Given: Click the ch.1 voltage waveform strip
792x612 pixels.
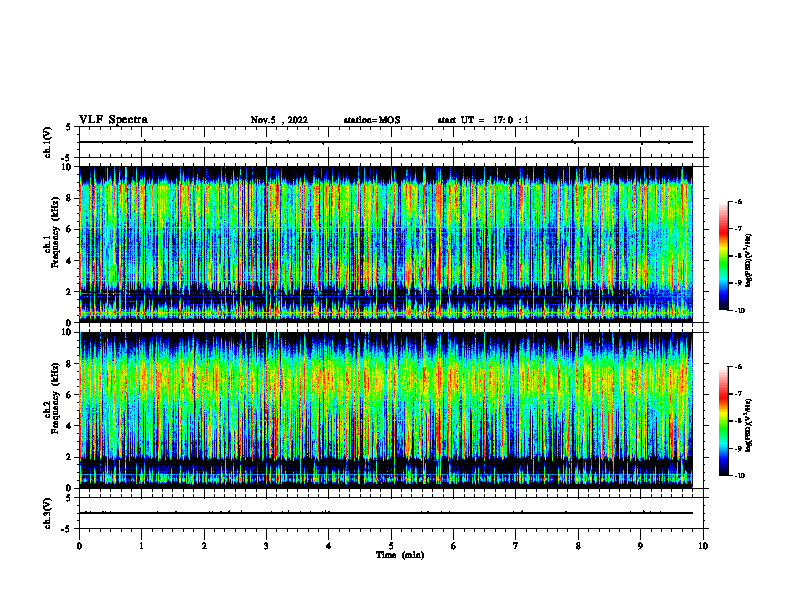Looking at the screenshot, I should point(391,142).
